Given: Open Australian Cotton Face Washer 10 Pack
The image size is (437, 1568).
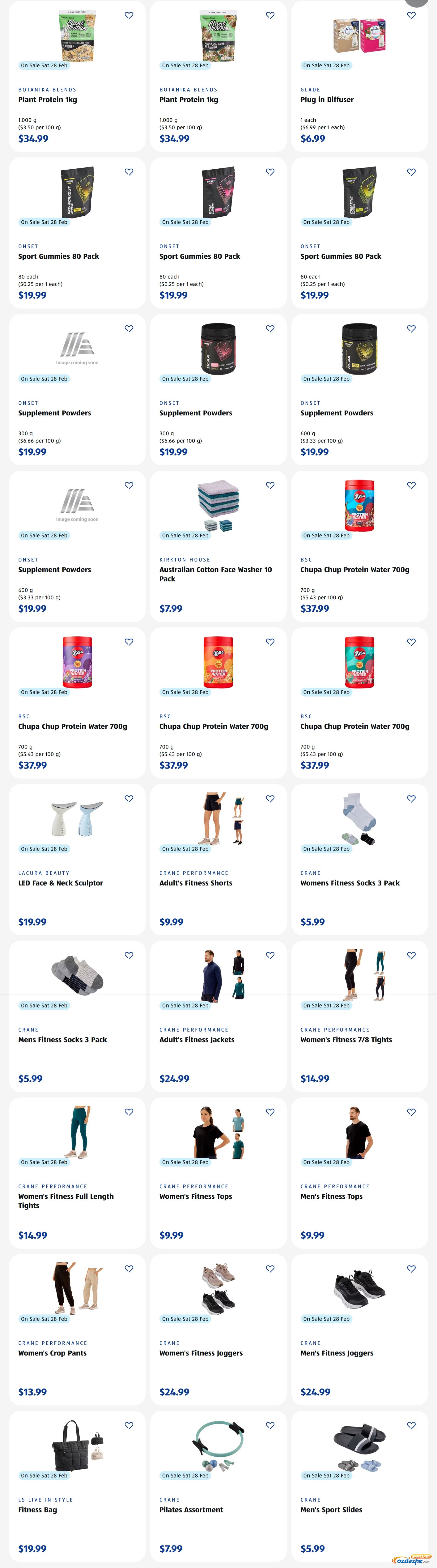Looking at the screenshot, I should click(216, 574).
